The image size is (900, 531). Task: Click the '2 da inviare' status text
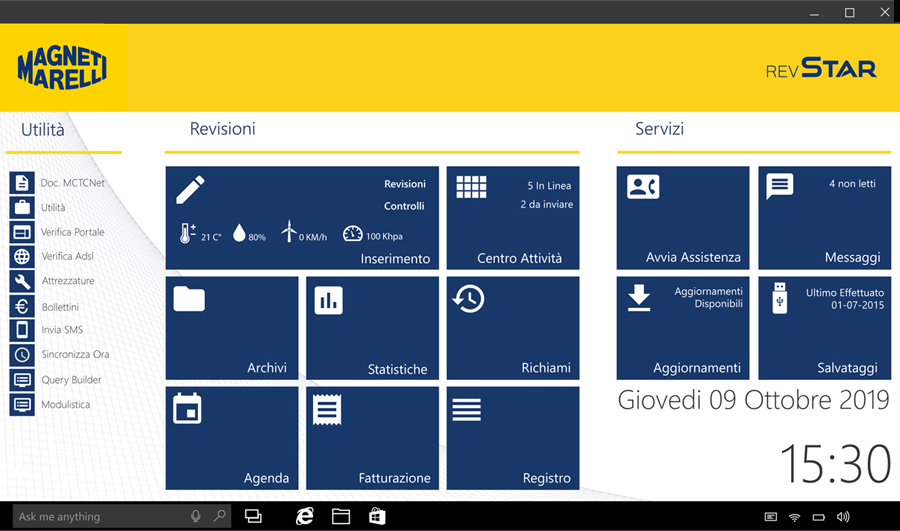pyautogui.click(x=546, y=204)
